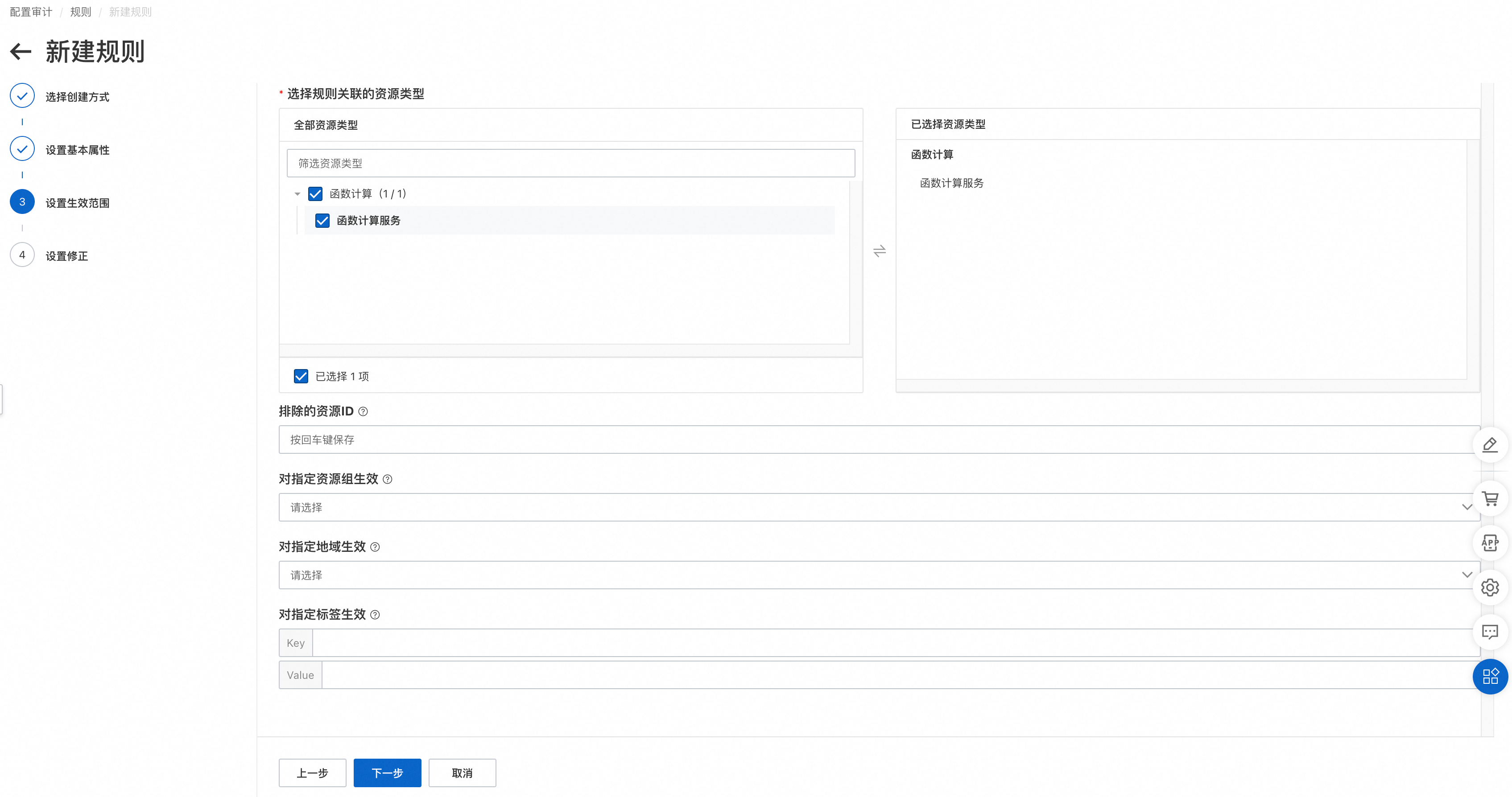Image resolution: width=1512 pixels, height=797 pixels.
Task: Toggle the 已选择 1 项 checkbox
Action: click(301, 376)
